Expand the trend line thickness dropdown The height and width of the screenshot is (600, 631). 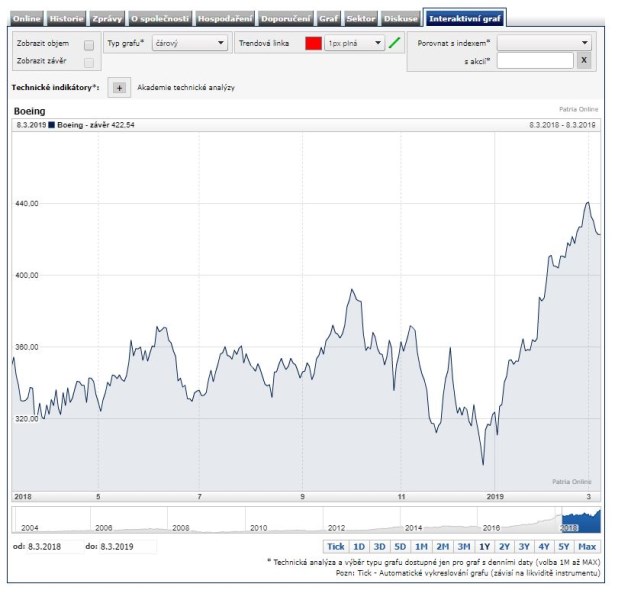click(x=354, y=44)
